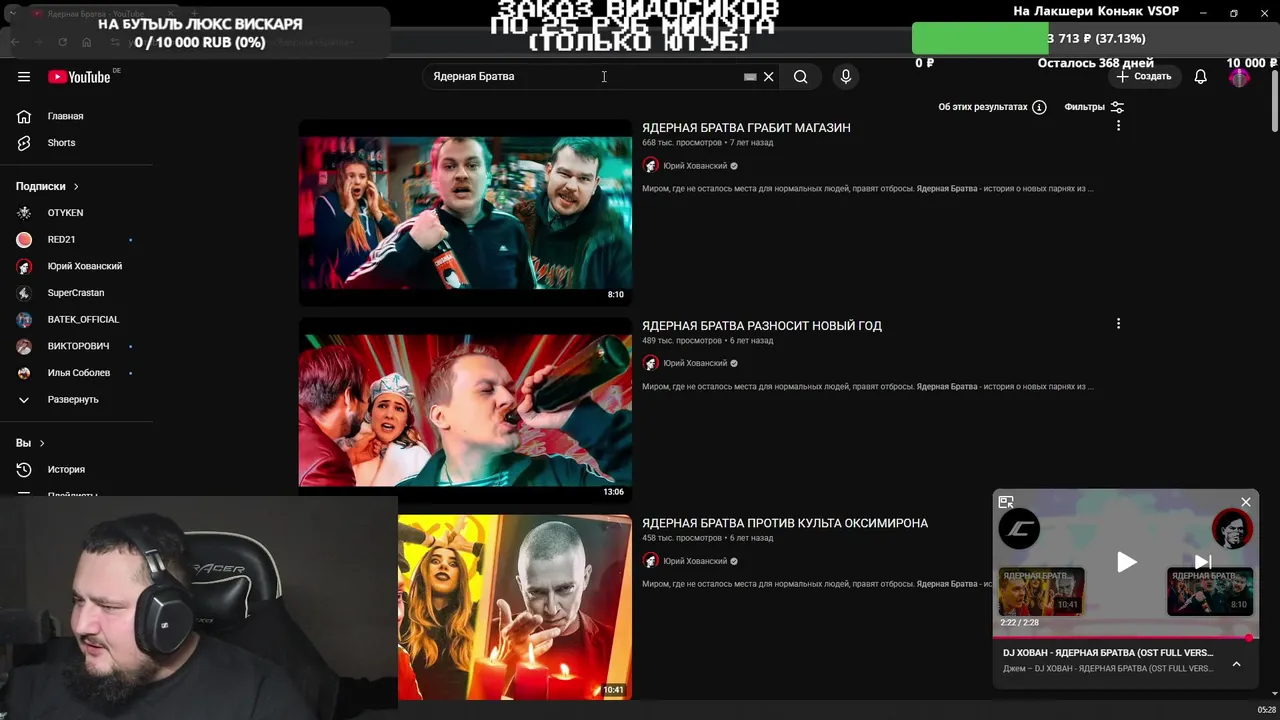Open more options for РАЗНОСИТ НОВЫЙ ГОД video
The height and width of the screenshot is (720, 1280).
click(1118, 324)
